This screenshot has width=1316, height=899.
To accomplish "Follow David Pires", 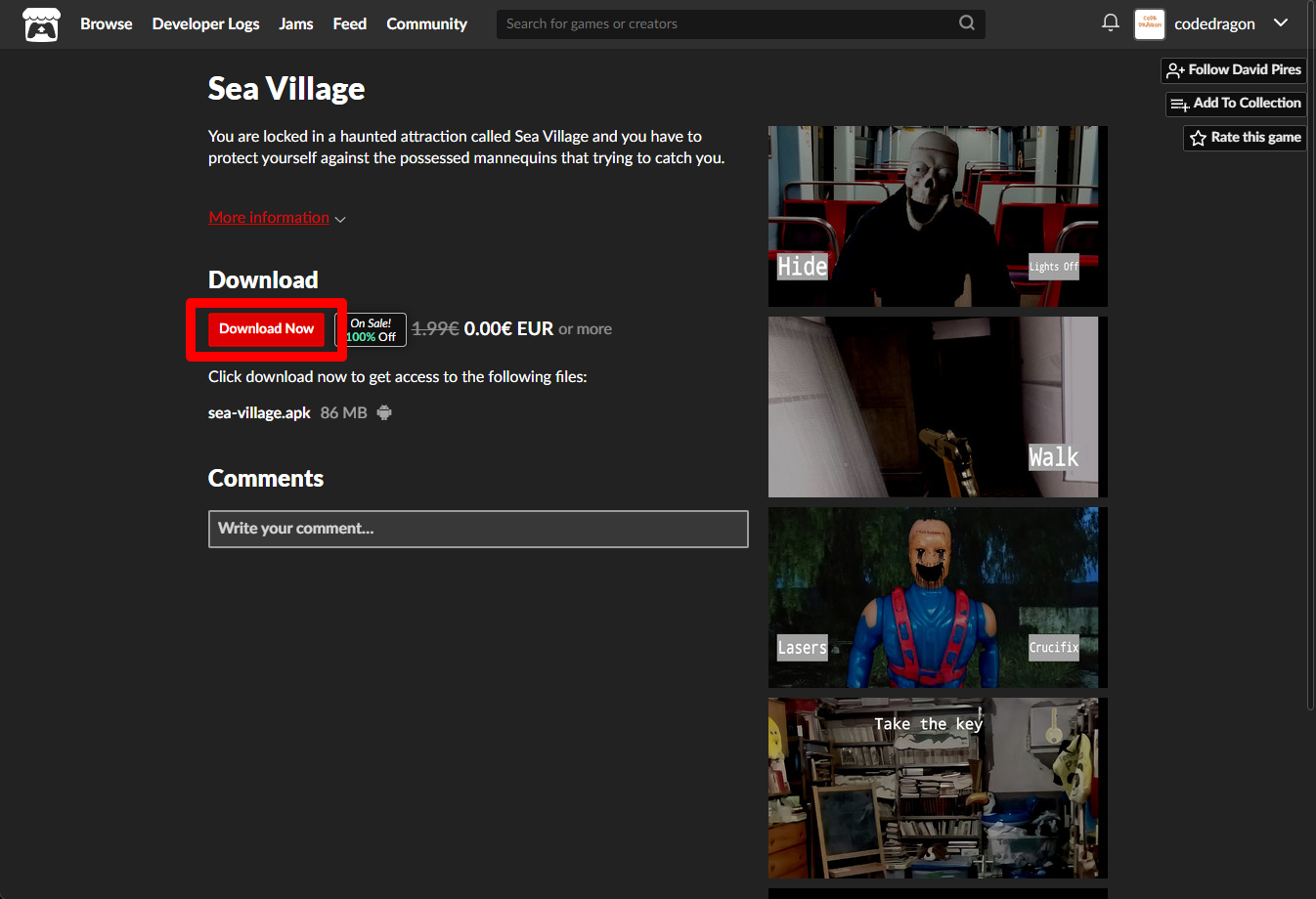I will [1234, 70].
